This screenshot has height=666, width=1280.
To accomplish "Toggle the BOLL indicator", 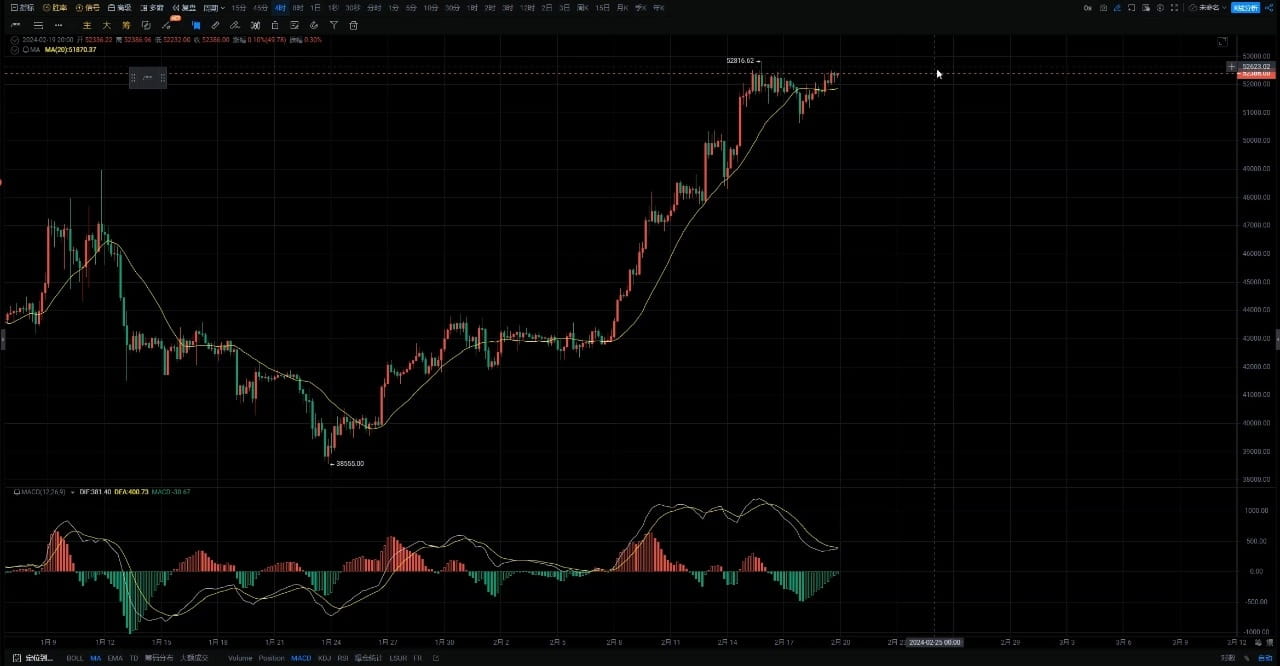I will tap(75, 658).
